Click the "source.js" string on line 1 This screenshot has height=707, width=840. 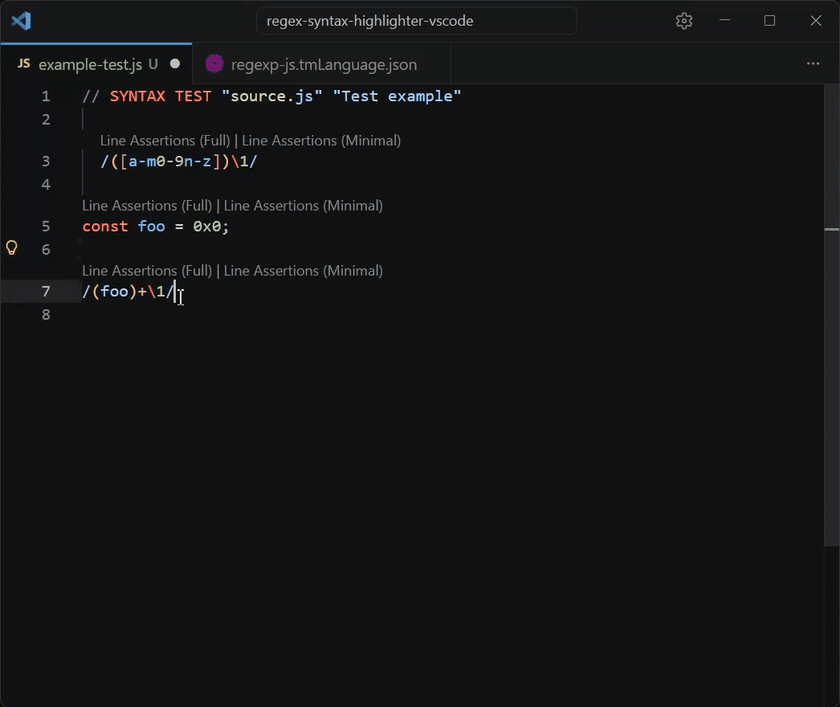[x=272, y=96]
